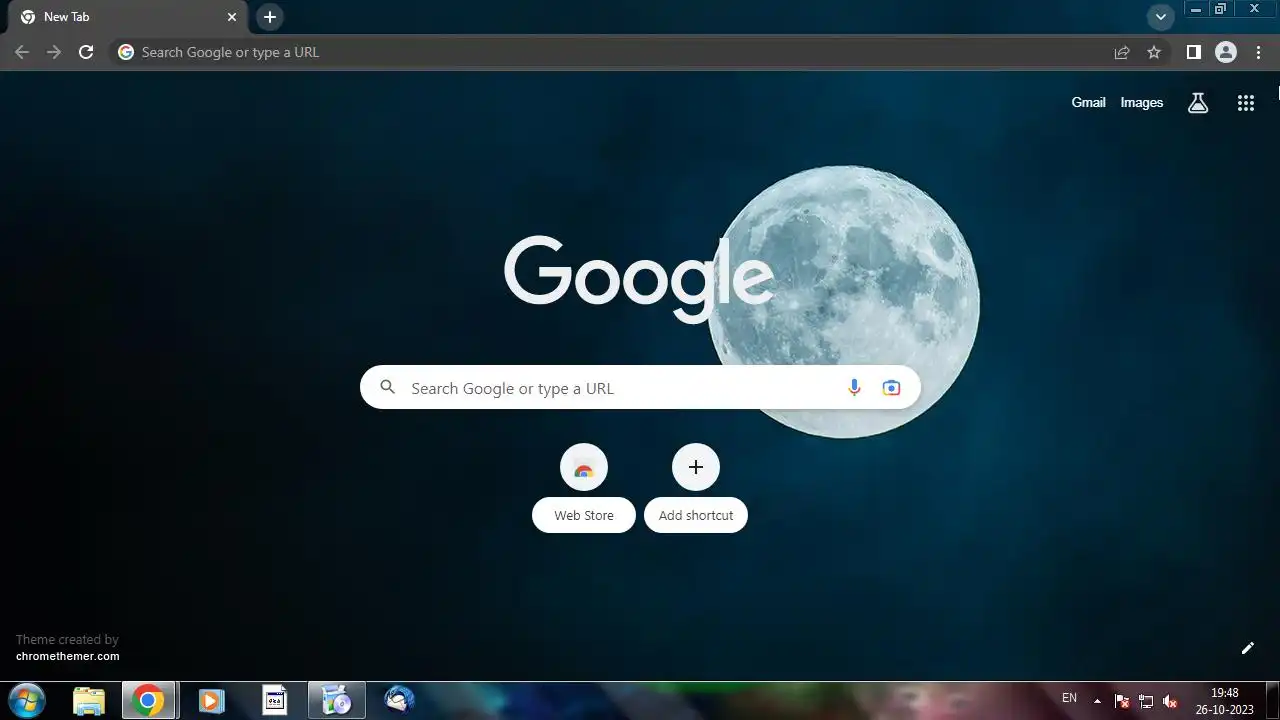Open the Windows Start menu
Viewport: 1280px width, 720px height.
point(27,701)
